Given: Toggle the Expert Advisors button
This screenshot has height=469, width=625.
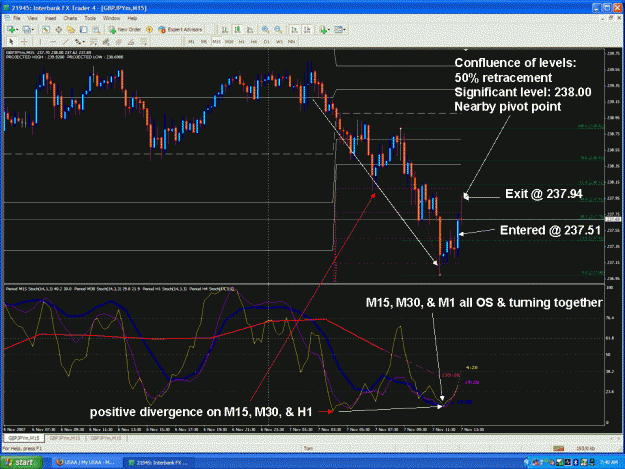Looking at the screenshot, I should coord(180,29).
